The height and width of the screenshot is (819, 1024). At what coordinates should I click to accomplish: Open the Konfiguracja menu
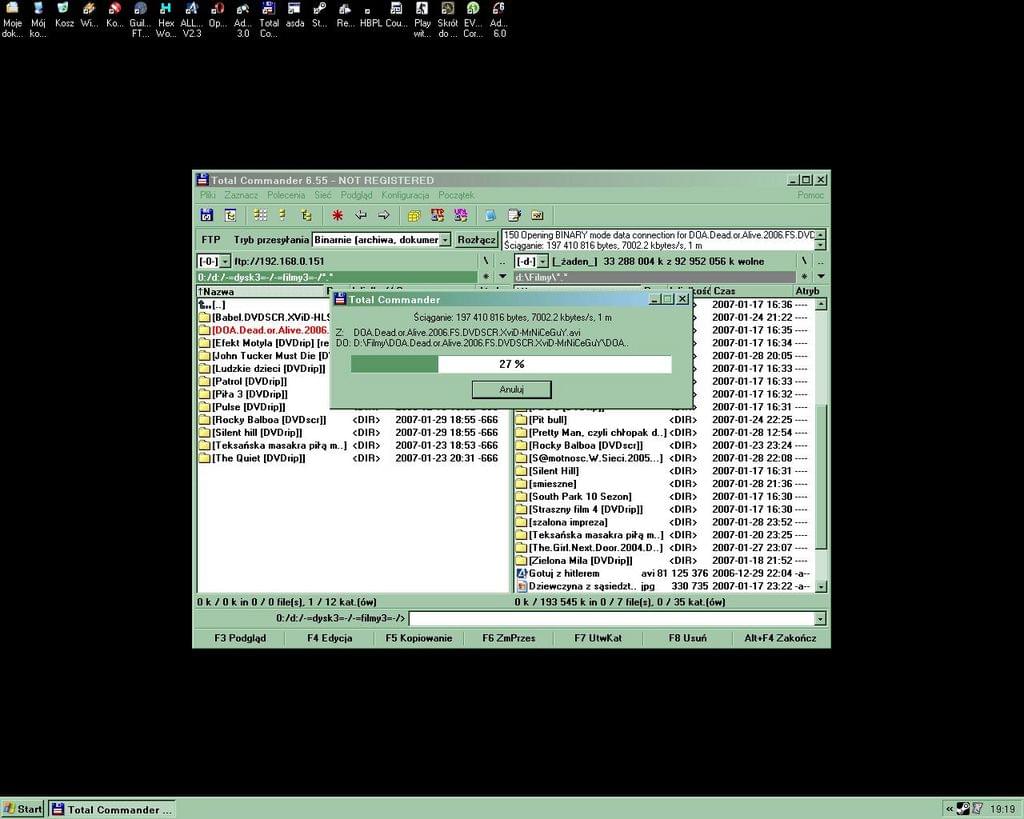(405, 195)
